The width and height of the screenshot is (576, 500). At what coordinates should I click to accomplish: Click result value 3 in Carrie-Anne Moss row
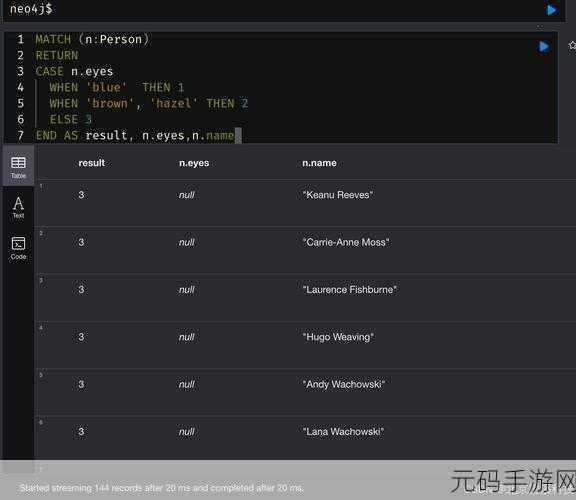pyautogui.click(x=81, y=242)
